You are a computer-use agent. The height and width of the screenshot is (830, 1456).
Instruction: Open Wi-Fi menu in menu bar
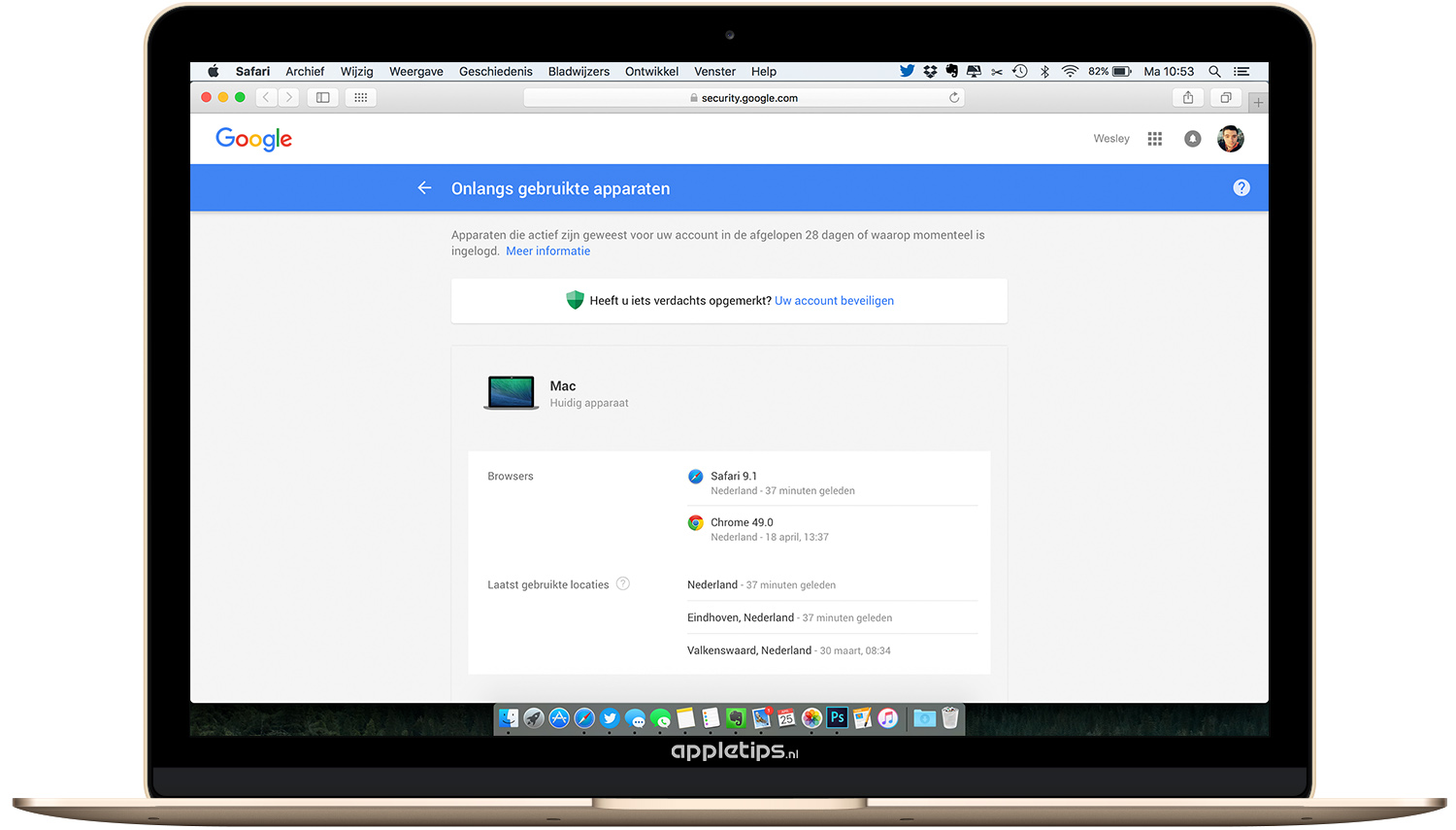[1070, 71]
